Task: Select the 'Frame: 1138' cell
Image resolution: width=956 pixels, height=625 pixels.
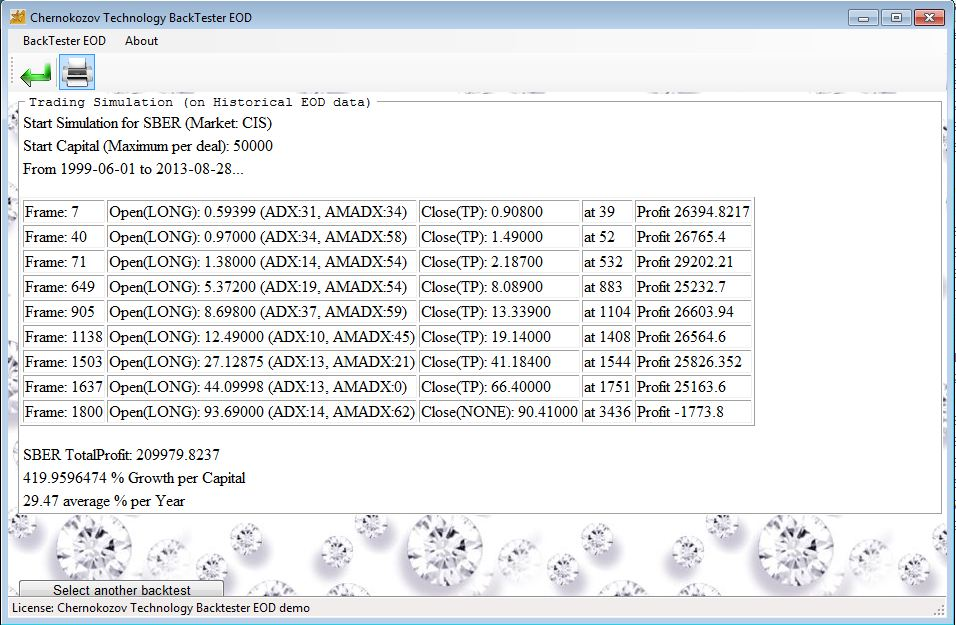Action: click(64, 337)
